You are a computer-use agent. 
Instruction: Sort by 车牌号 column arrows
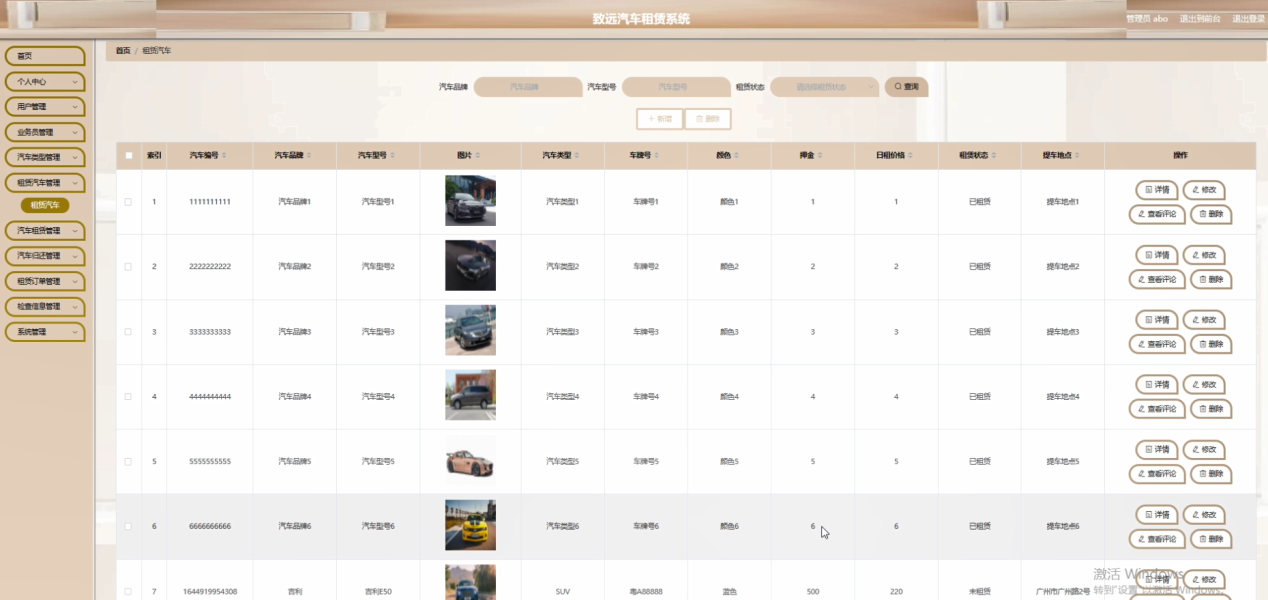[x=658, y=156]
